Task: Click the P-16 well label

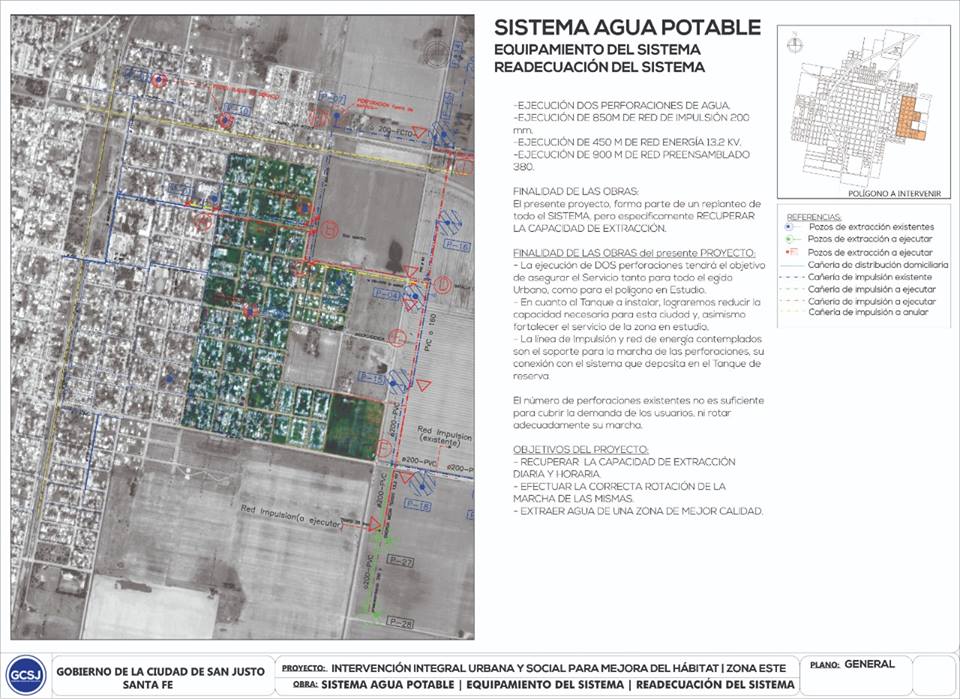Action: tap(458, 245)
